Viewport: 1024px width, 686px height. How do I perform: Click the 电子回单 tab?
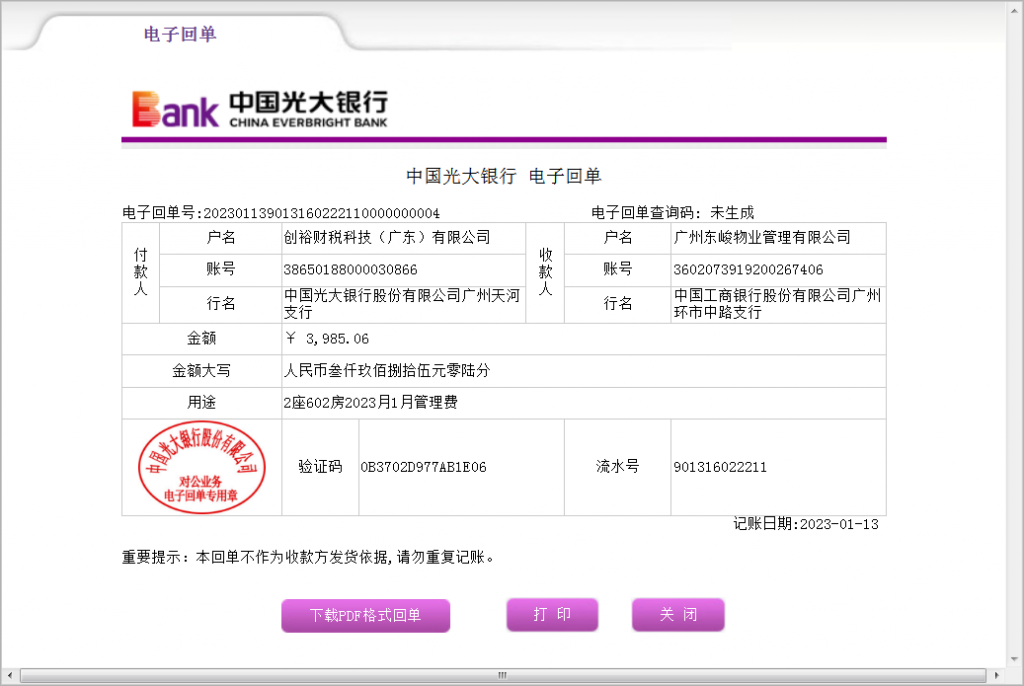pos(180,34)
